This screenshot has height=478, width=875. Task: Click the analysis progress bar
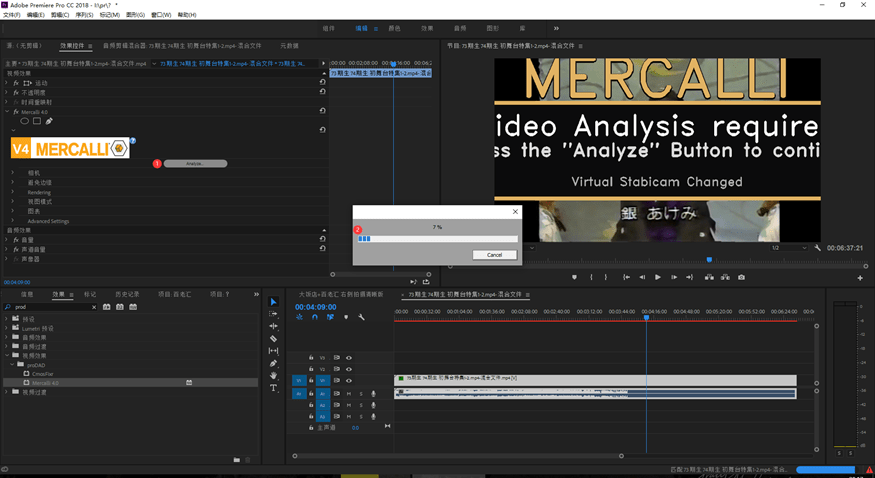click(x=437, y=239)
